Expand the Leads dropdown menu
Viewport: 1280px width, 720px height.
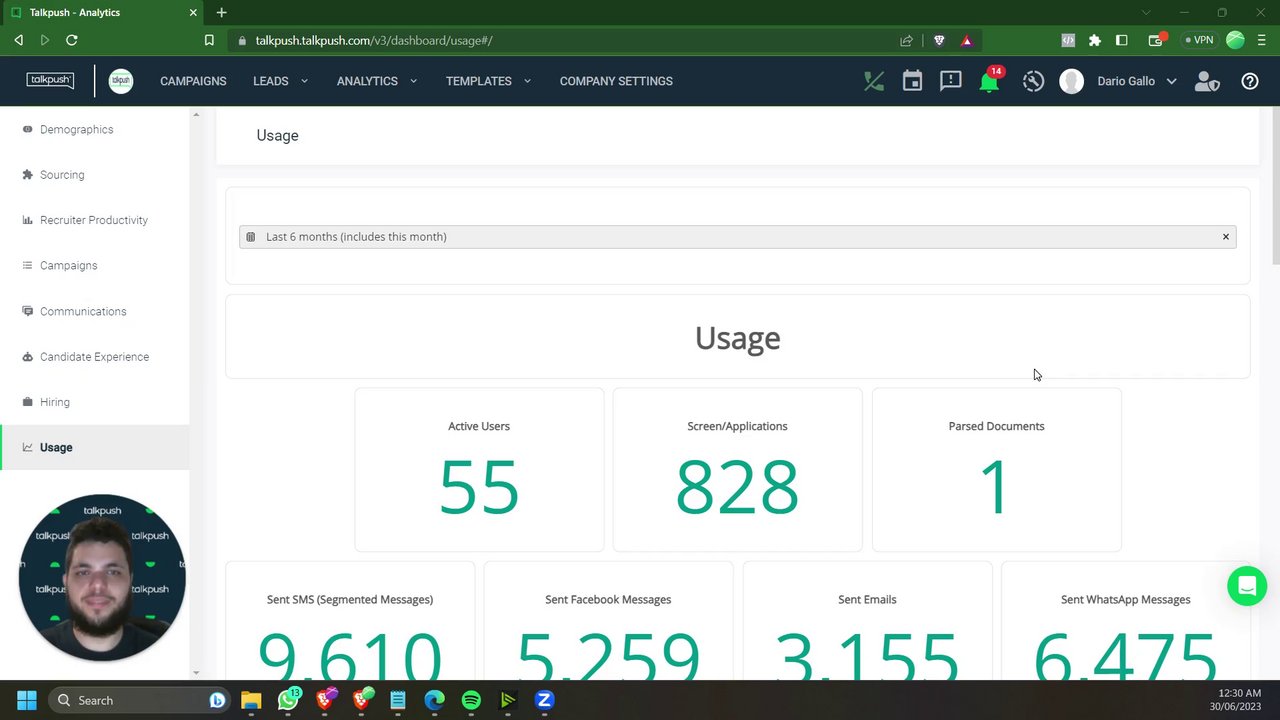click(280, 81)
